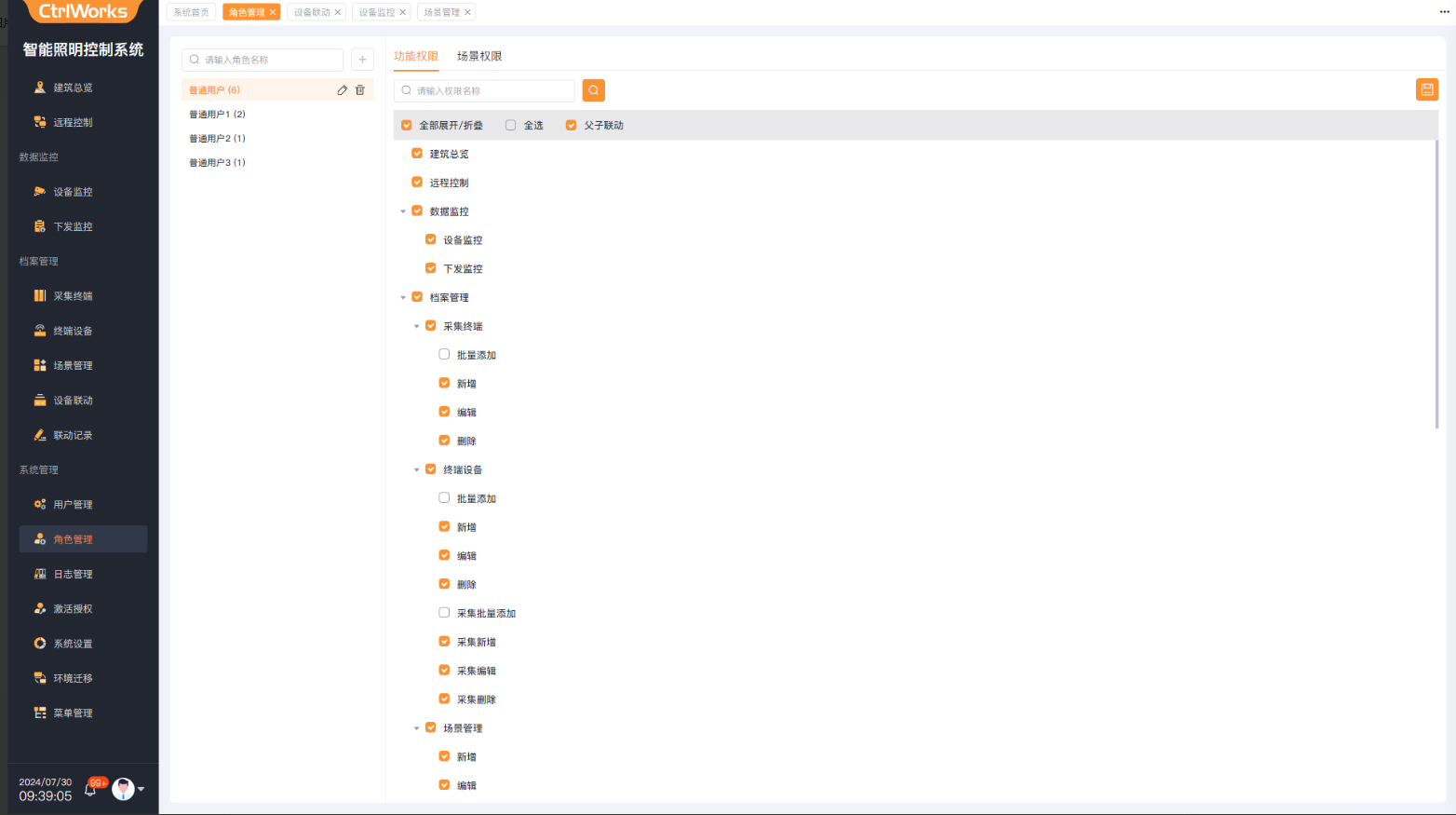
Task: Disable the 父子联动 checkbox
Action: pos(571,125)
